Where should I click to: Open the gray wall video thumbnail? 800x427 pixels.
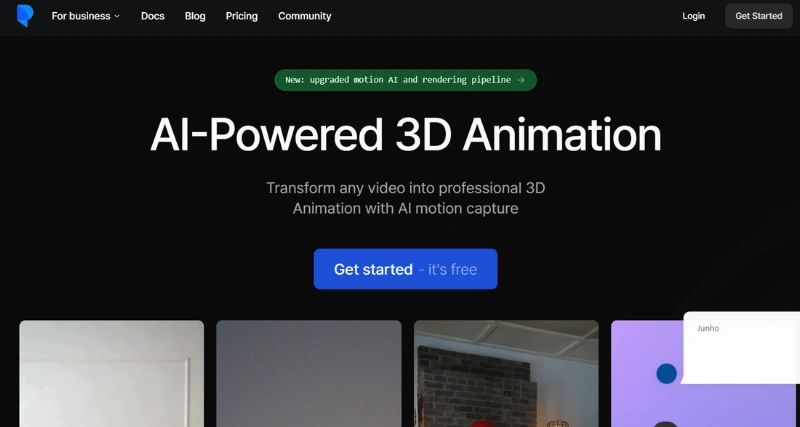point(309,373)
